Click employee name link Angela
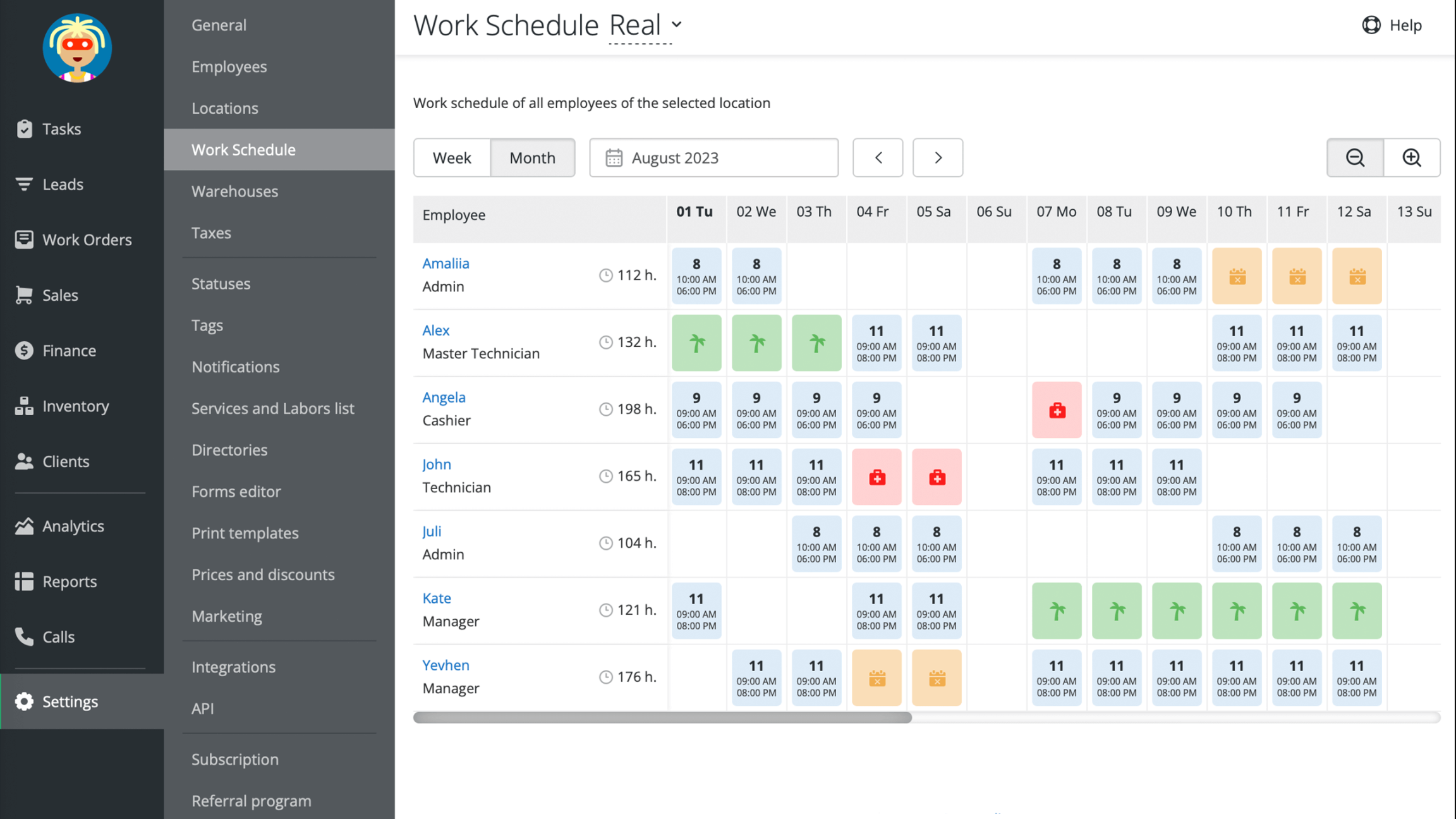Viewport: 1456px width, 819px height. tap(444, 396)
